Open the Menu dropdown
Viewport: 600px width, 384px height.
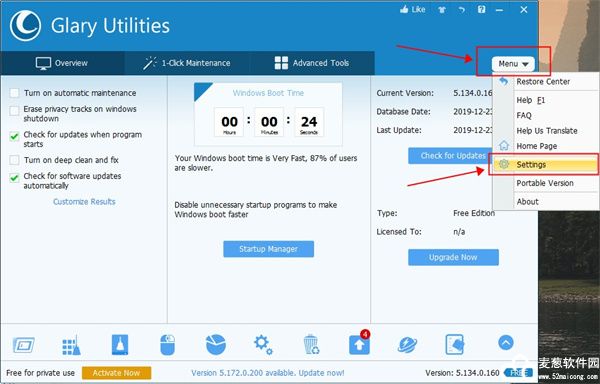point(513,64)
